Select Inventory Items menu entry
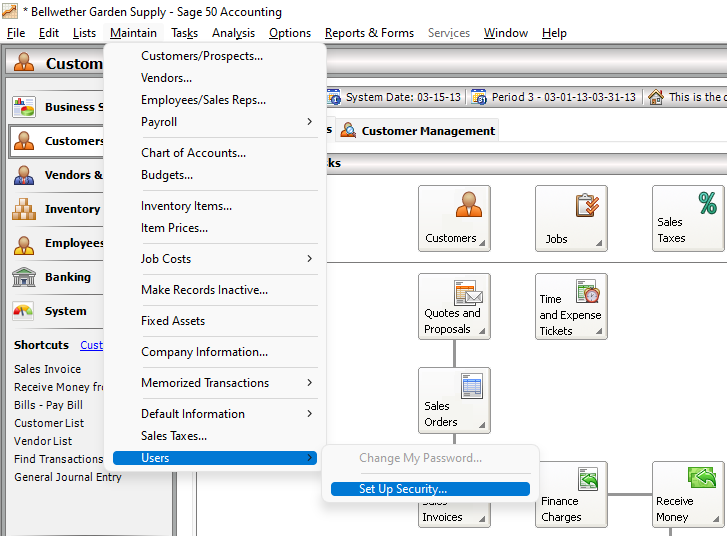The image size is (727, 536). (x=215, y=205)
